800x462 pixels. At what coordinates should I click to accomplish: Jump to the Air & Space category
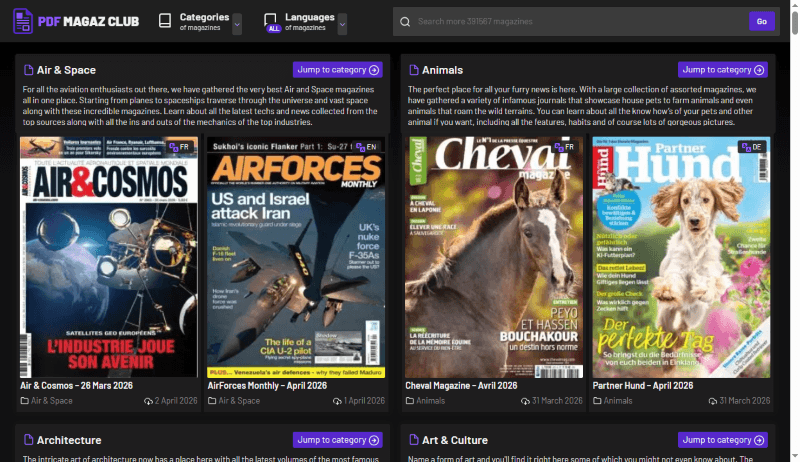(338, 70)
